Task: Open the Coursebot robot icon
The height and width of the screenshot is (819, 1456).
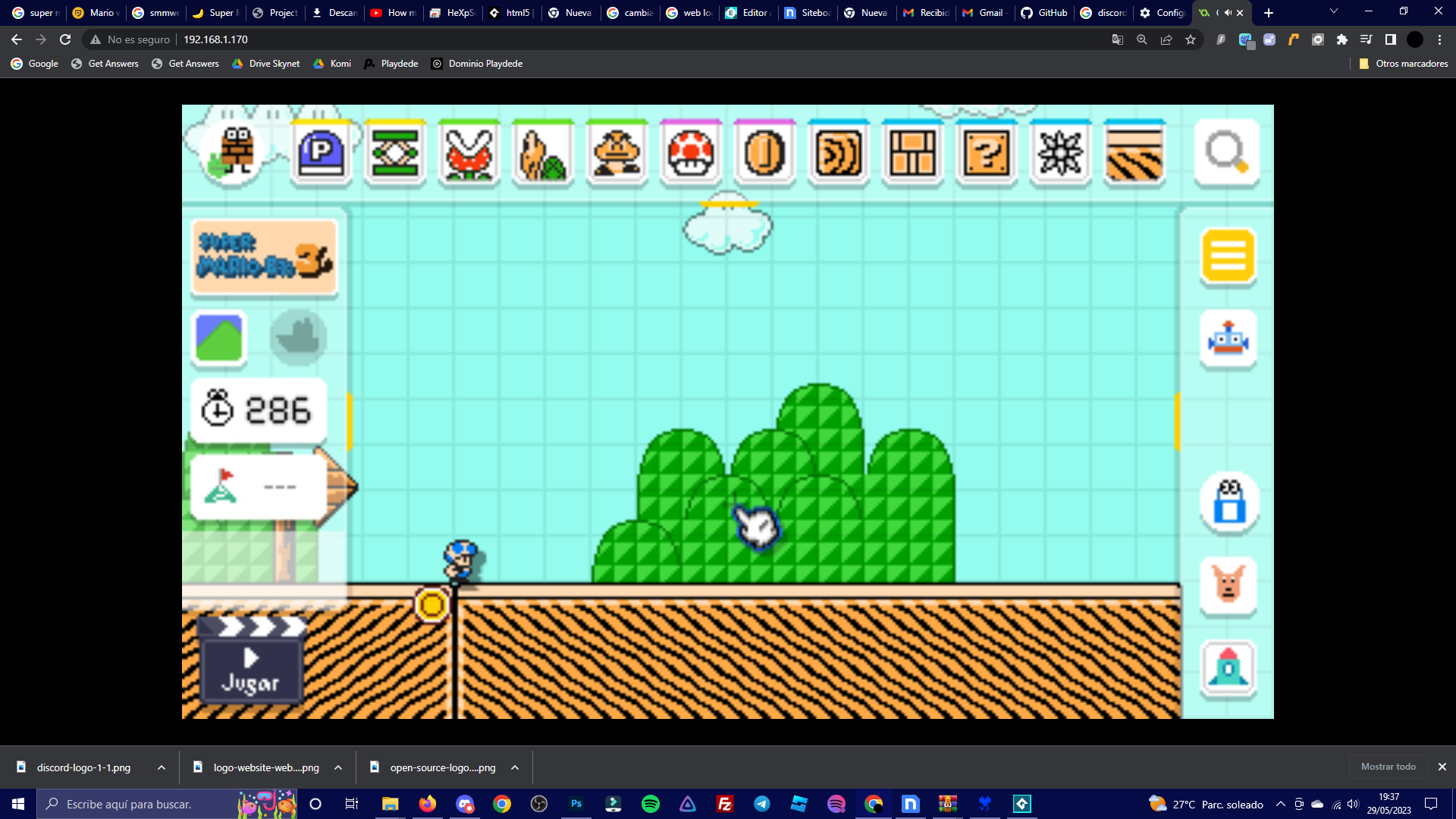Action: (1228, 339)
